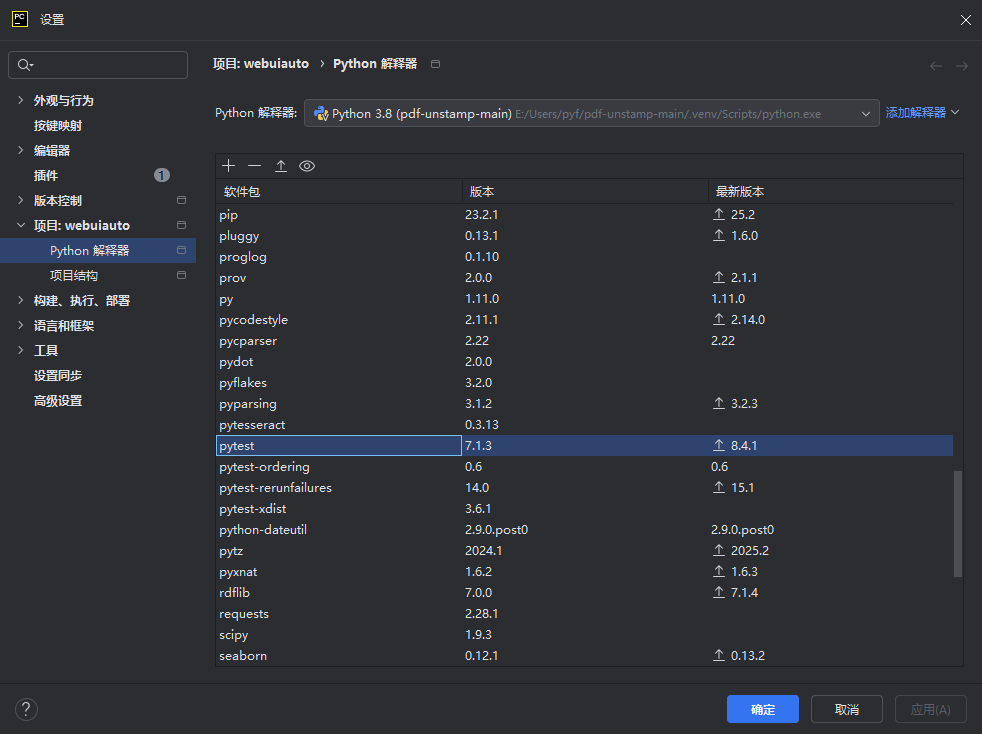Click the install package plus icon
This screenshot has width=982, height=734.
pos(229,166)
